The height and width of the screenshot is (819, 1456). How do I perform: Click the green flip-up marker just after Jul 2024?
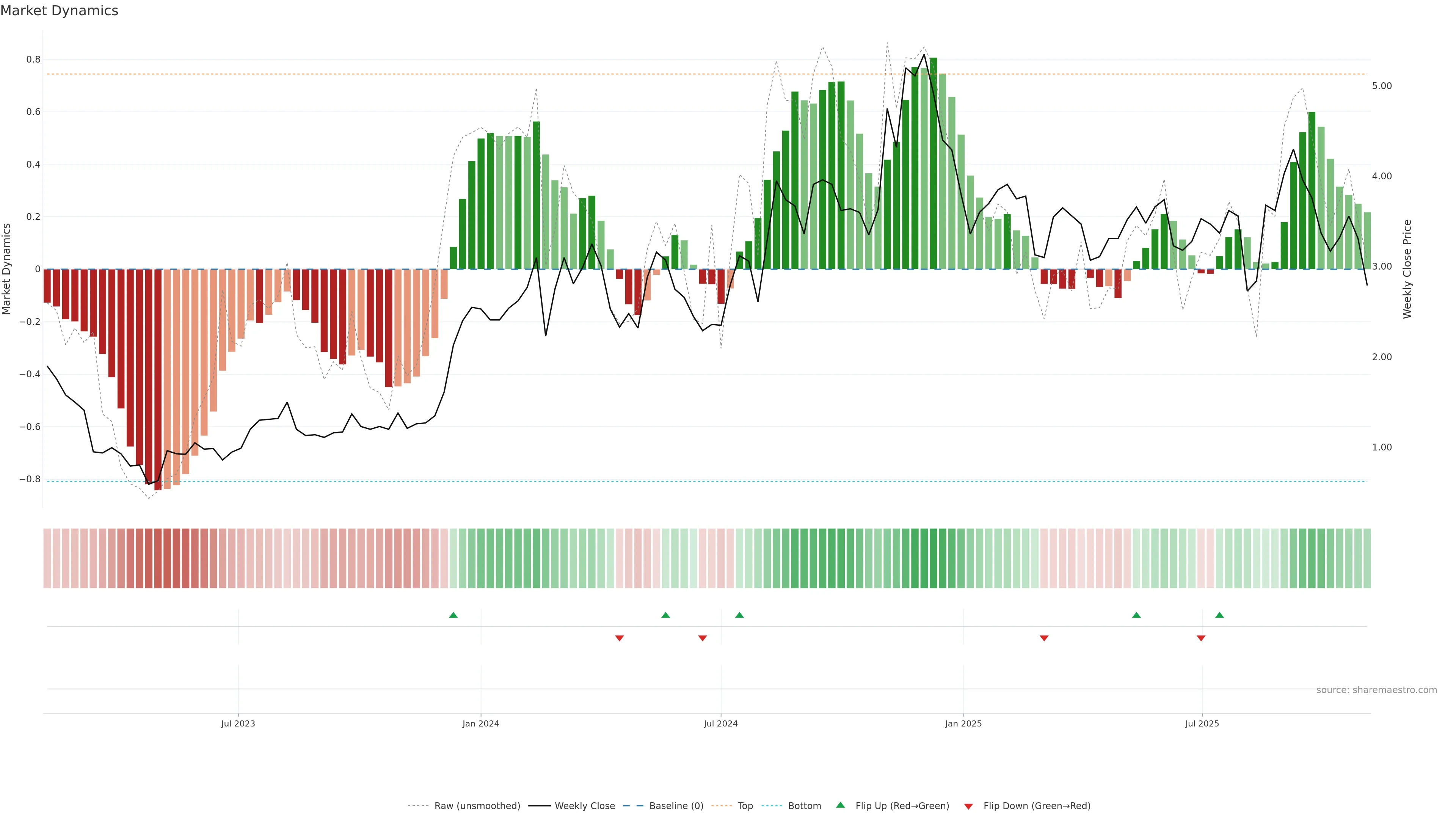[x=739, y=615]
